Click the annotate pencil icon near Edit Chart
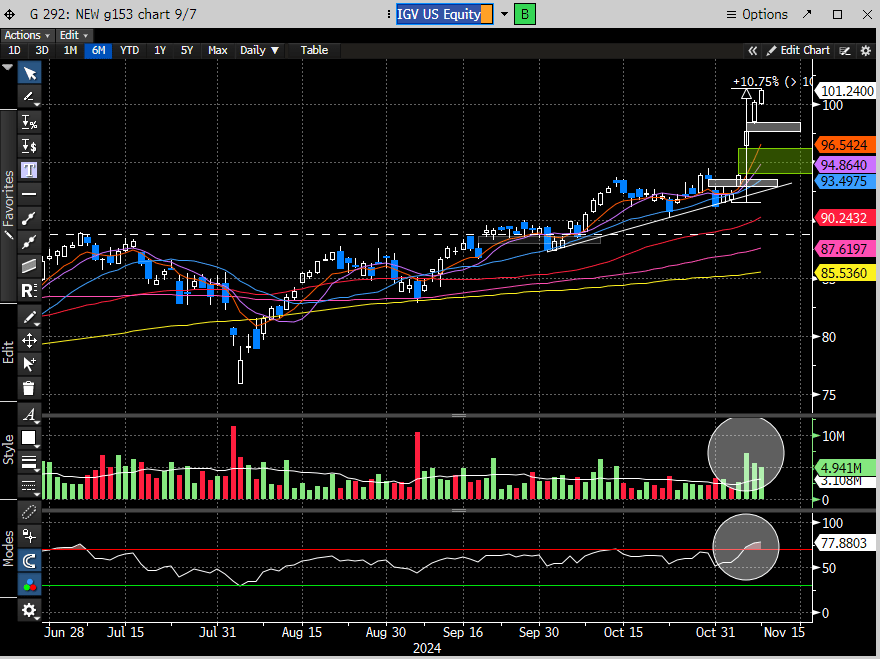This screenshot has height=659, width=880. tap(845, 51)
